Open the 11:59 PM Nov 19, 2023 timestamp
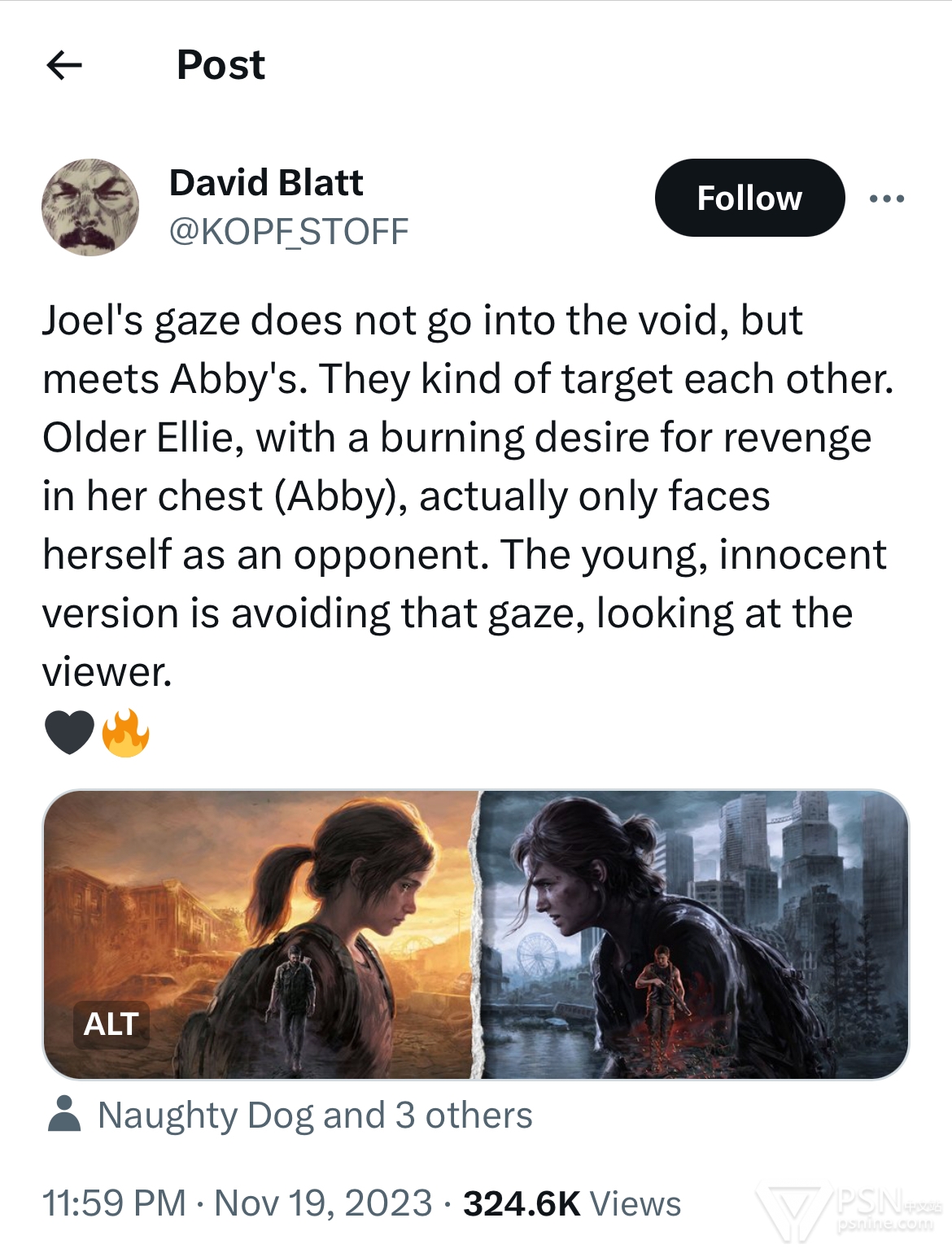 coord(237,1203)
